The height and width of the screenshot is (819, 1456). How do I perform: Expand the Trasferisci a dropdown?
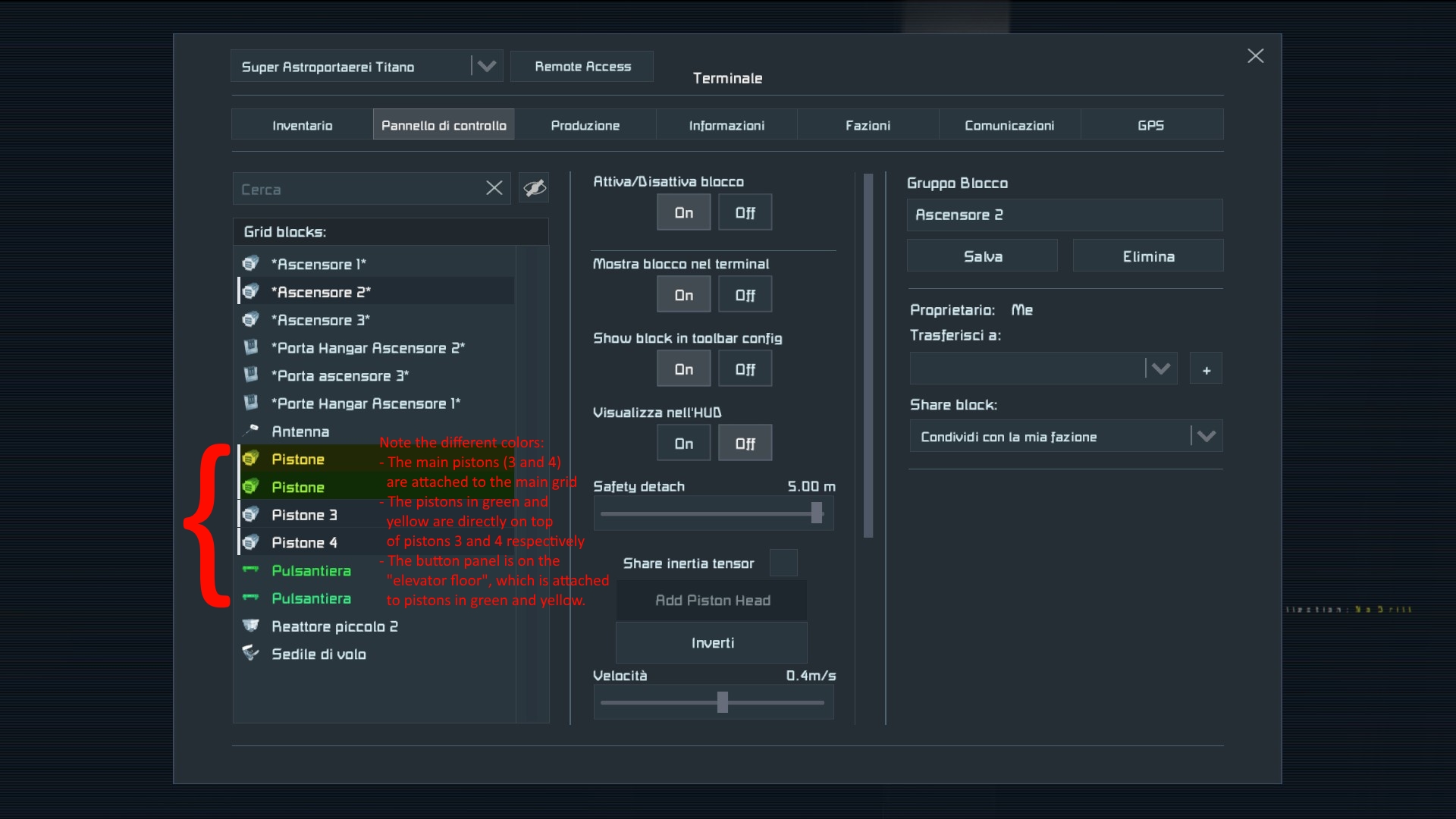(x=1160, y=369)
